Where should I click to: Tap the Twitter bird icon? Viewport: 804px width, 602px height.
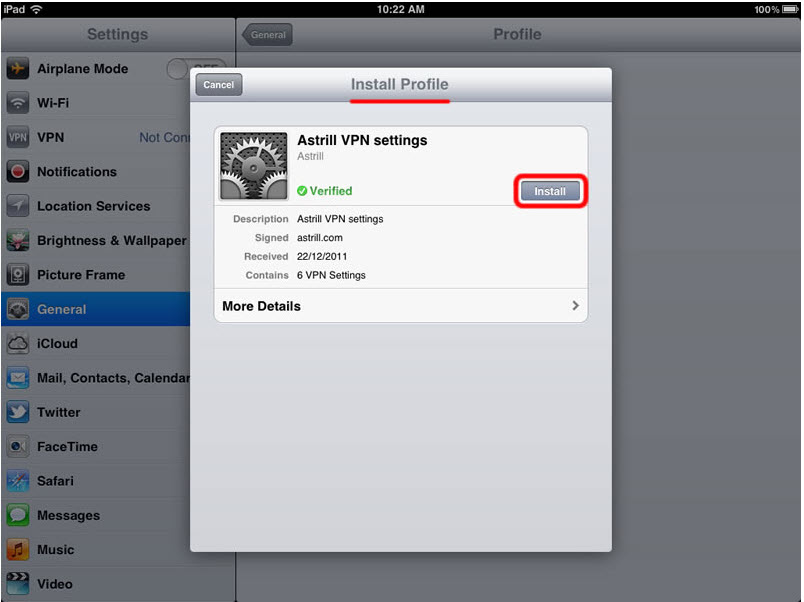point(18,412)
